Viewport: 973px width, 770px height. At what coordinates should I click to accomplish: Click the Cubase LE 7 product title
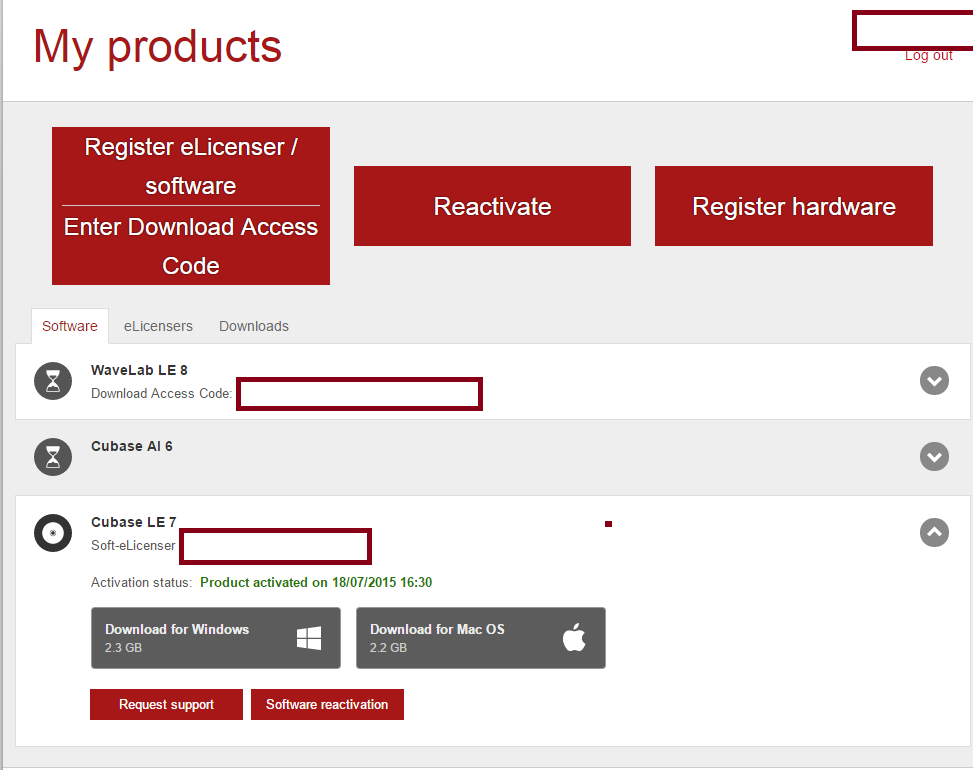point(133,522)
